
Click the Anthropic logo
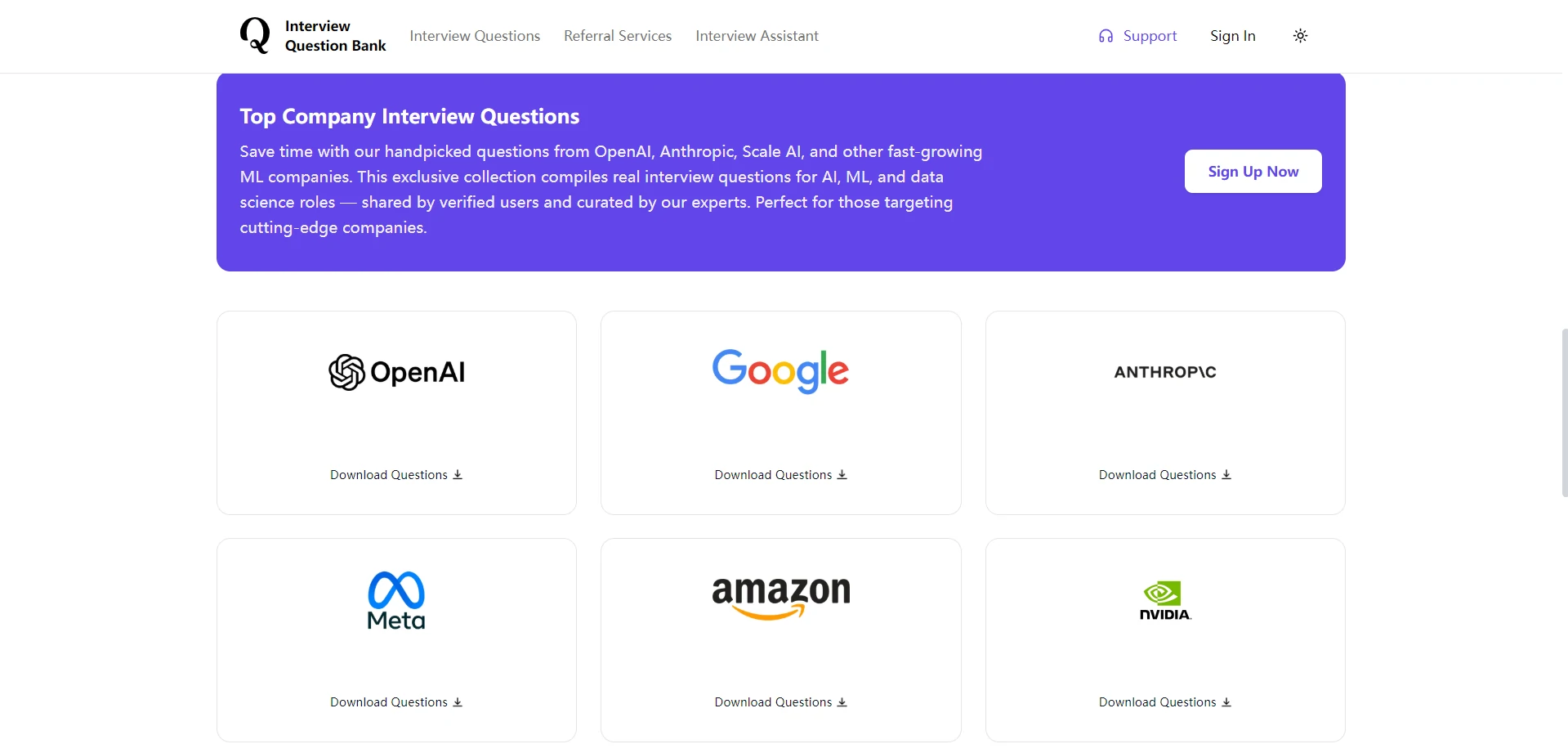[x=1165, y=372]
